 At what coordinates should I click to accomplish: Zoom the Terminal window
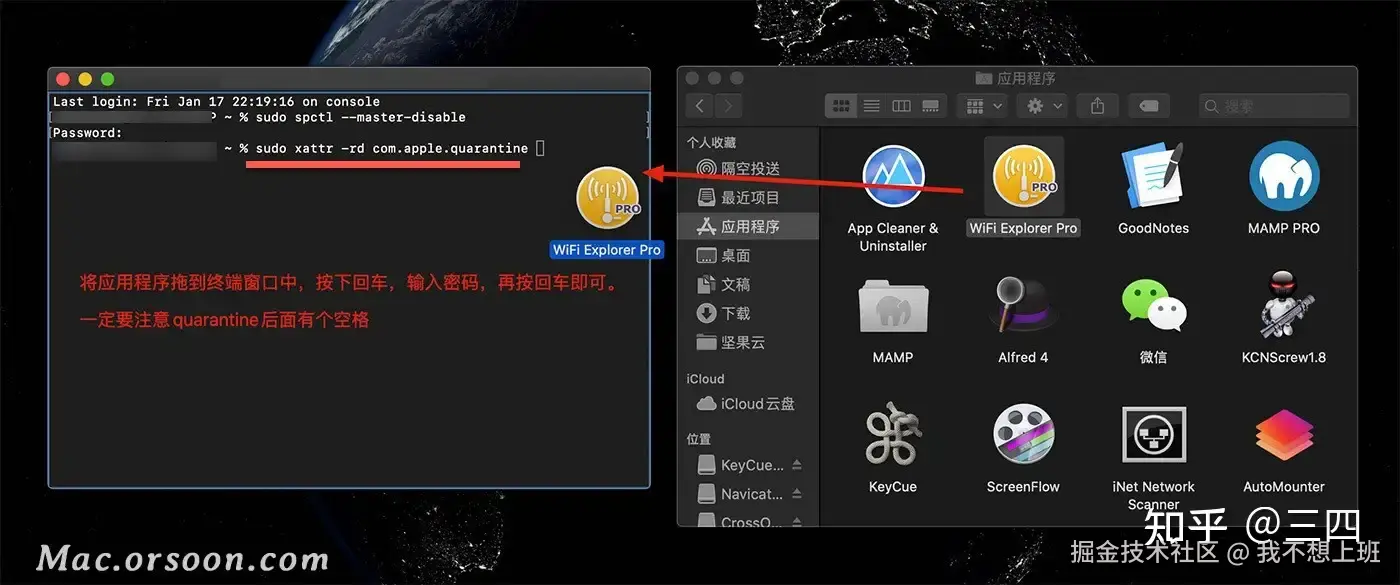(107, 79)
